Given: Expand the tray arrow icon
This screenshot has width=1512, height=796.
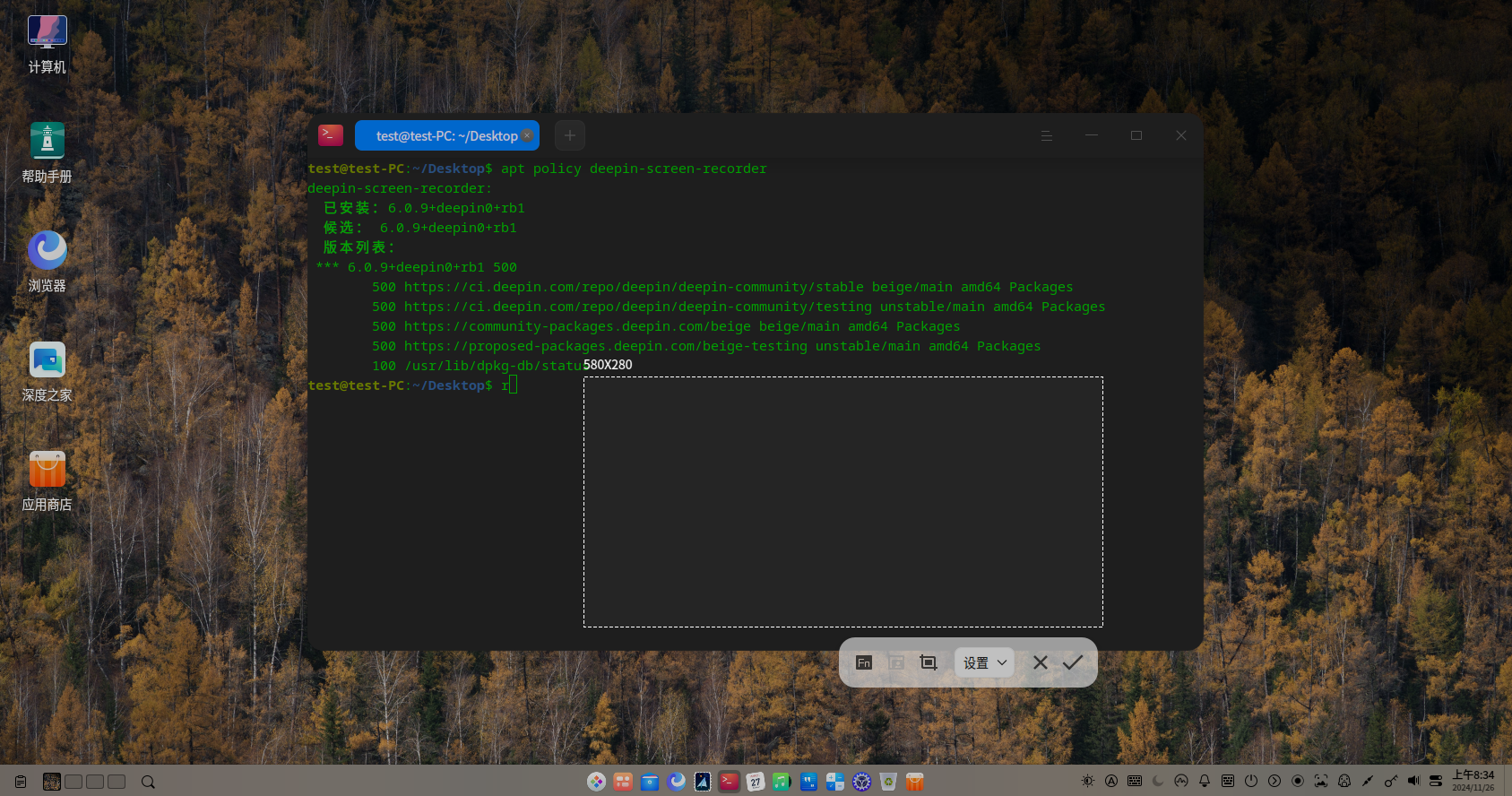Looking at the screenshot, I should tap(1274, 781).
